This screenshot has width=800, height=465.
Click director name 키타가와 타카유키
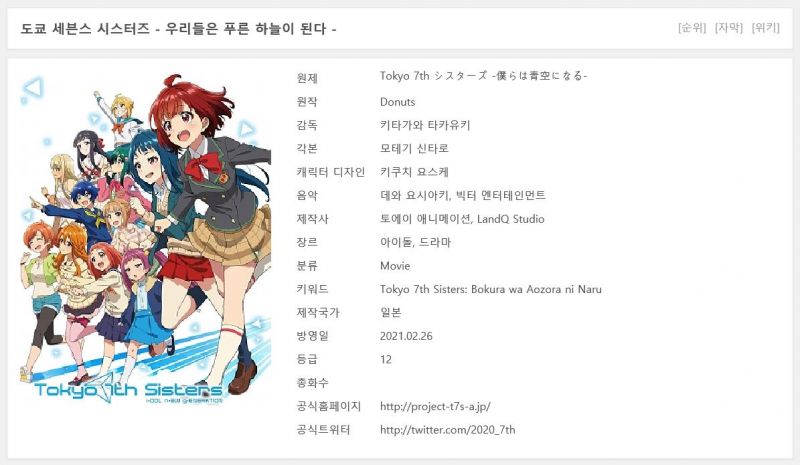click(425, 125)
